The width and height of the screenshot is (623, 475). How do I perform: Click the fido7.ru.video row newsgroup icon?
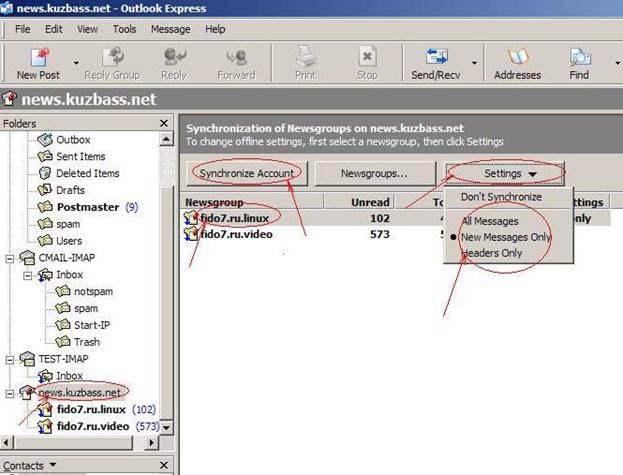pos(191,234)
